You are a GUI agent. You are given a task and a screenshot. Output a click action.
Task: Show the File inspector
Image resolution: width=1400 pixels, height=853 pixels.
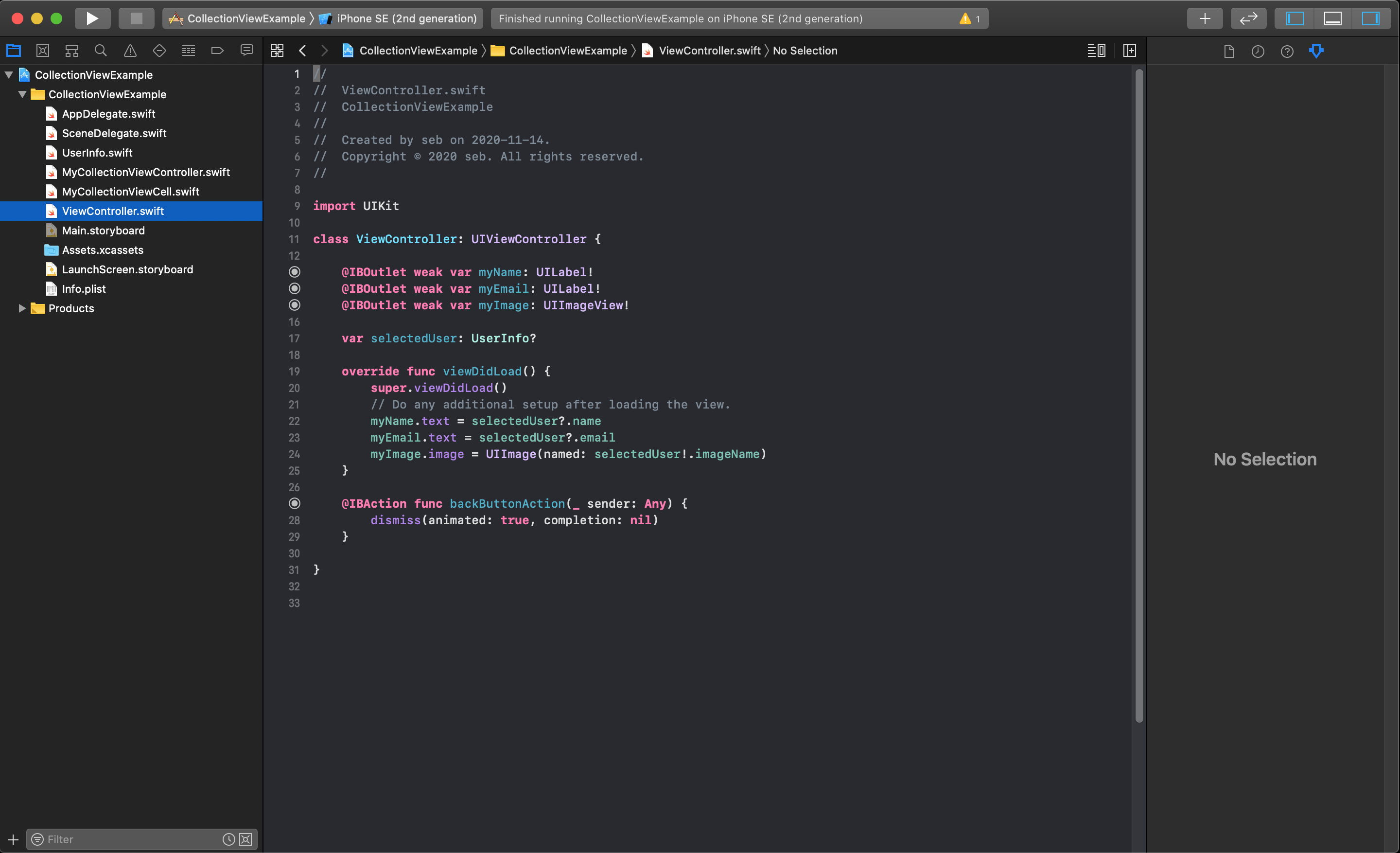click(x=1229, y=51)
